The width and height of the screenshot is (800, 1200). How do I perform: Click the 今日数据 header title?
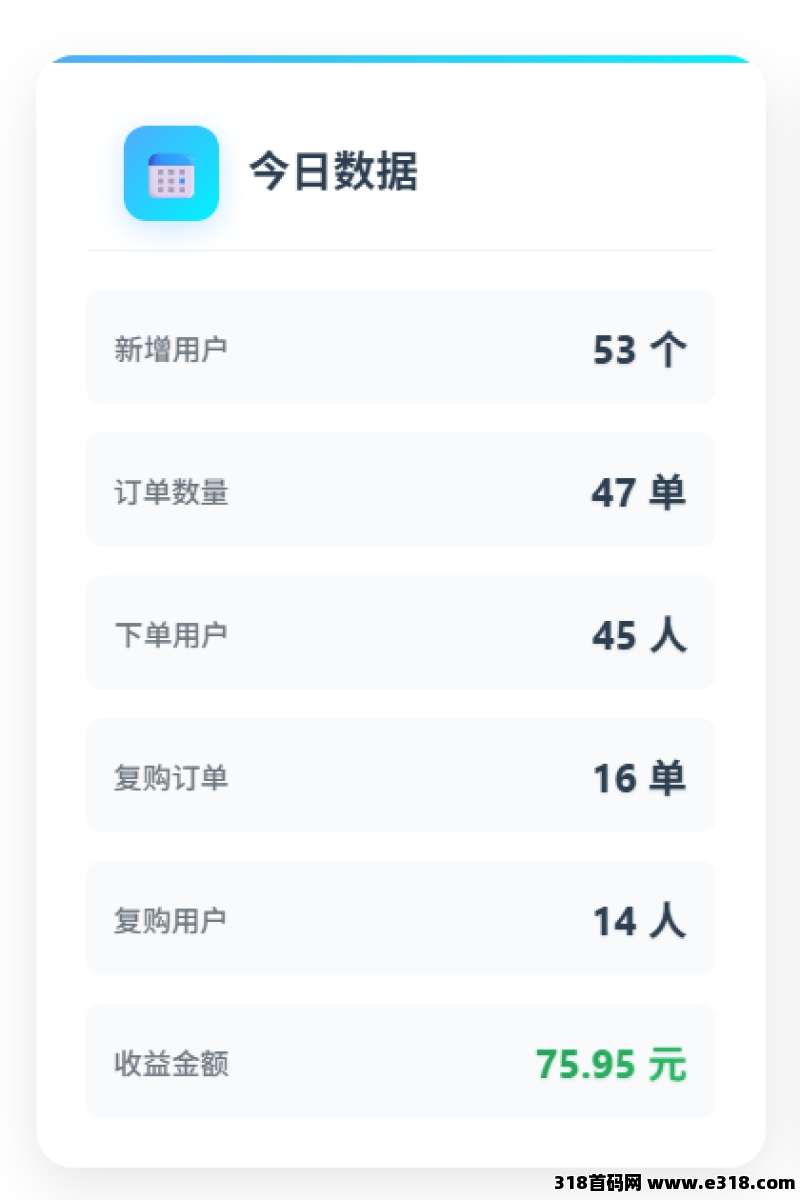click(x=333, y=172)
